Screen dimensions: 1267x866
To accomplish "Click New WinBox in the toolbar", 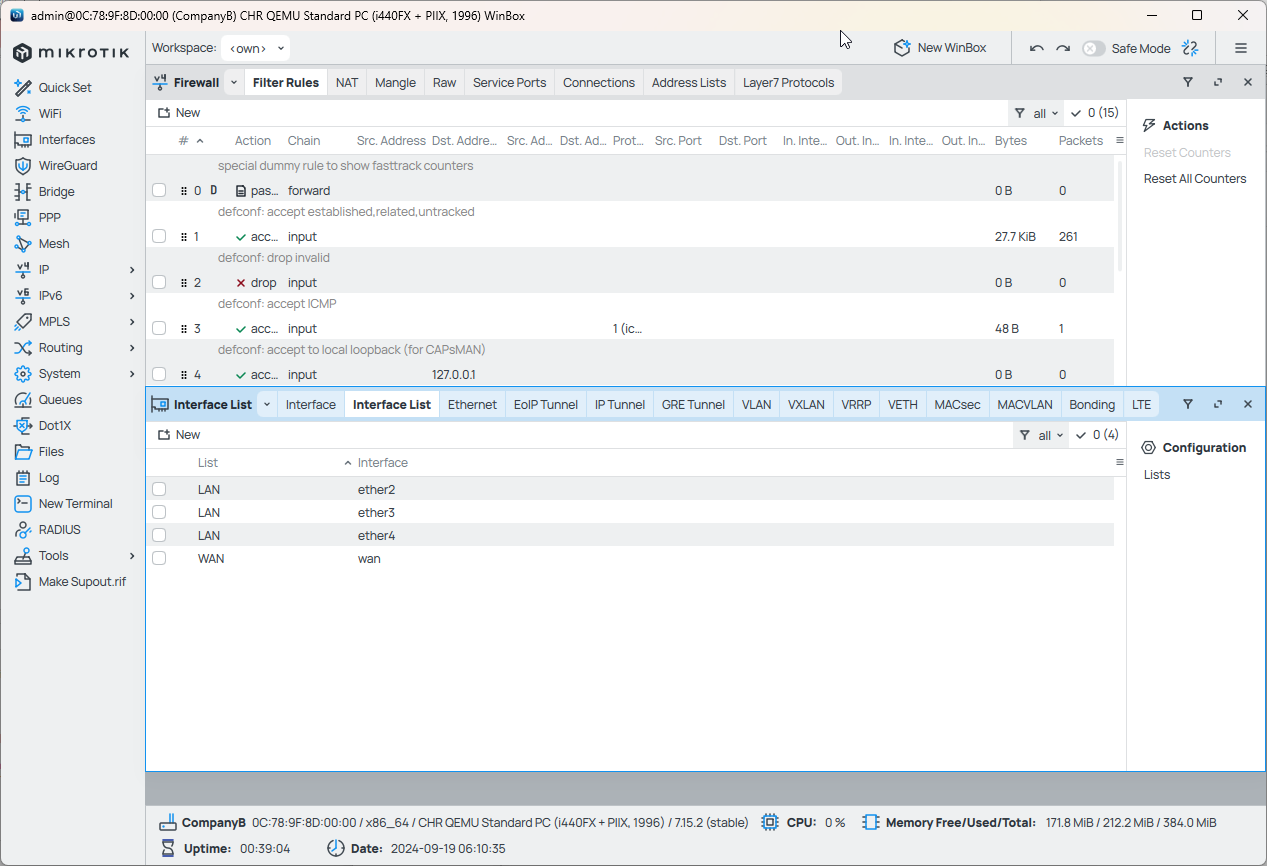I will tap(941, 47).
